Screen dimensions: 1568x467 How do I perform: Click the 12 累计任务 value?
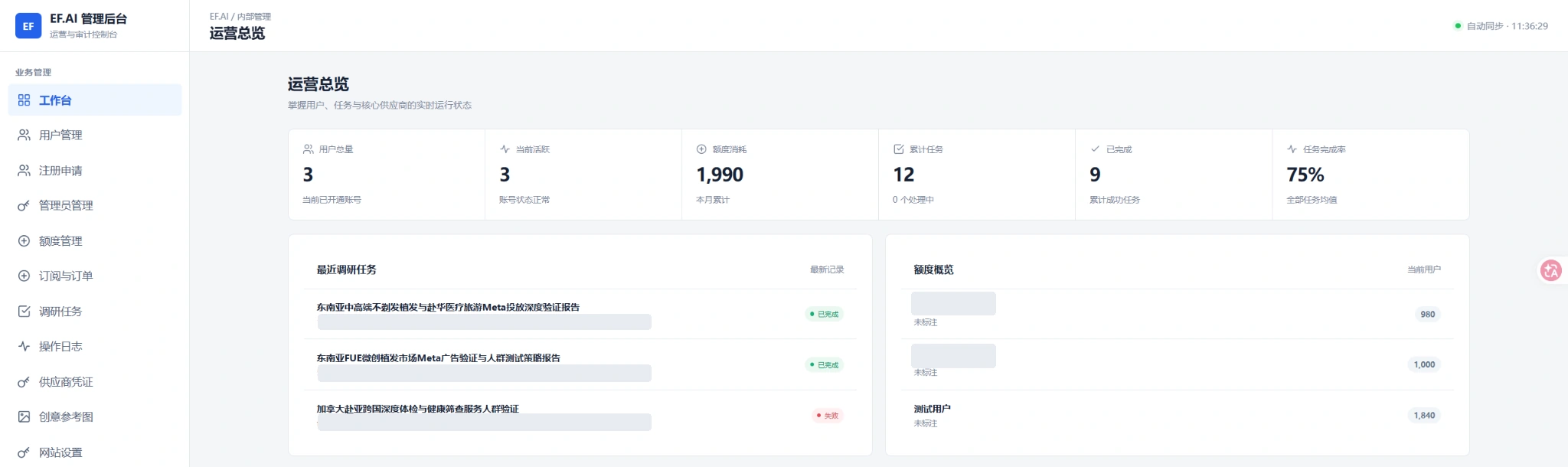click(x=904, y=175)
